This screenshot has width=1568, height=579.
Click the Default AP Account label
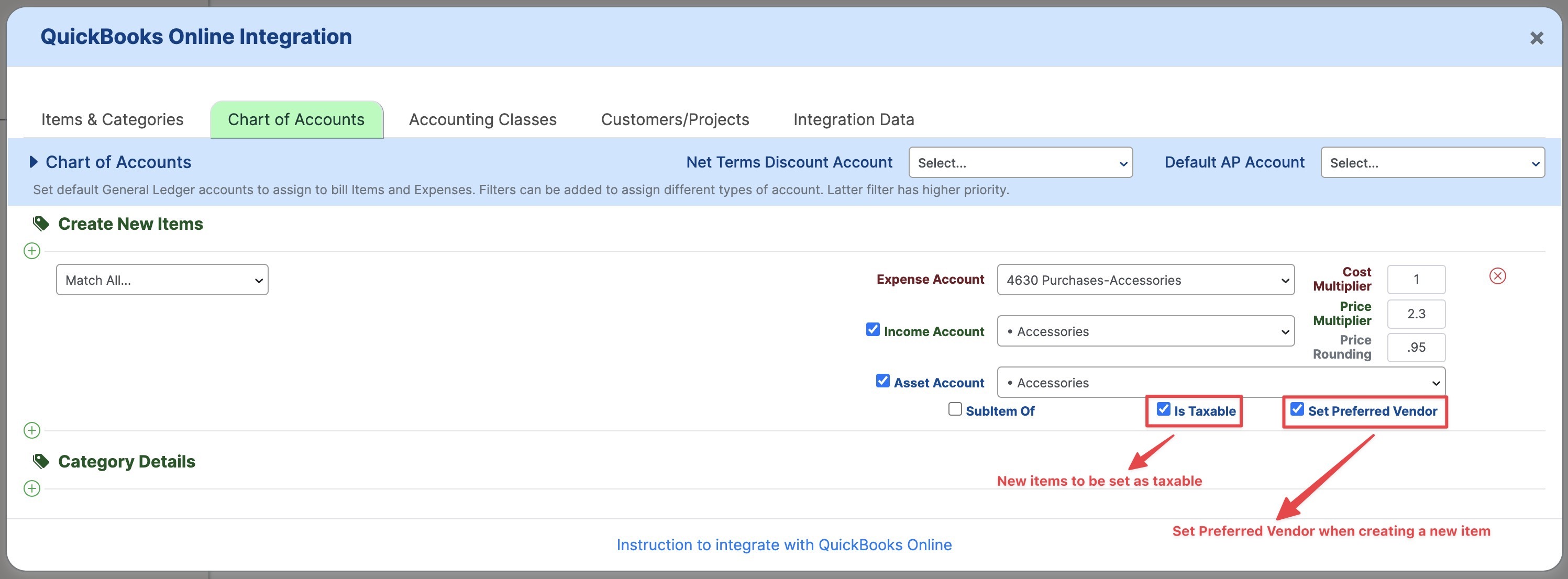pyautogui.click(x=1234, y=162)
